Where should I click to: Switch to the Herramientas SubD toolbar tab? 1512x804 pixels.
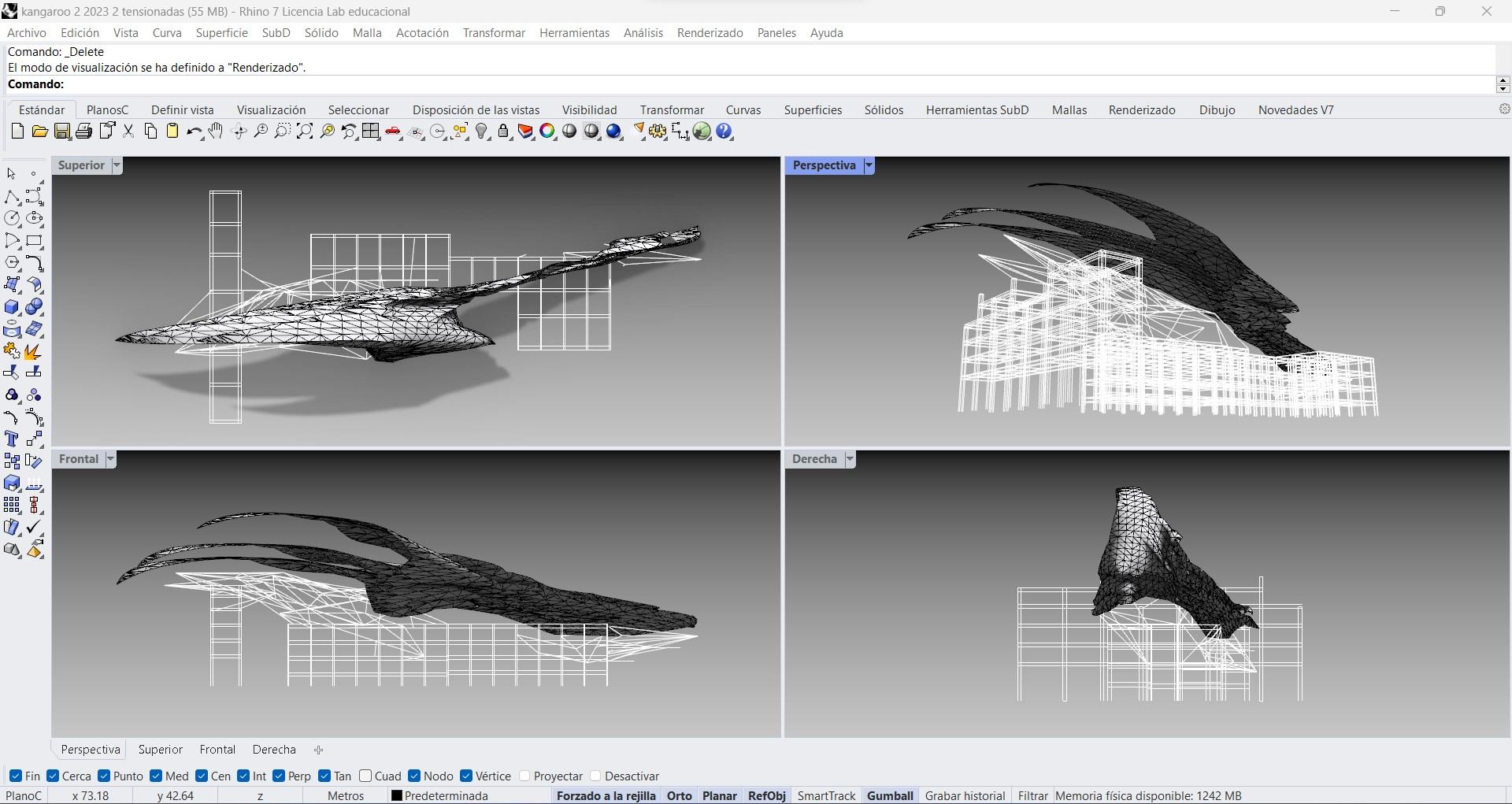[x=976, y=110]
